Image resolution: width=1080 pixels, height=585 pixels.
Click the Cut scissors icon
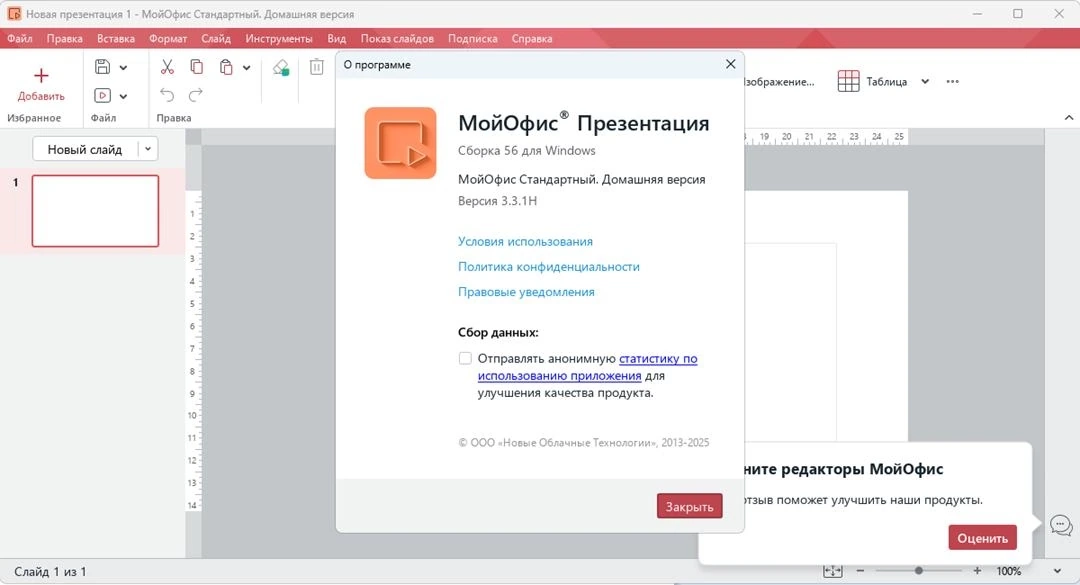[x=167, y=67]
